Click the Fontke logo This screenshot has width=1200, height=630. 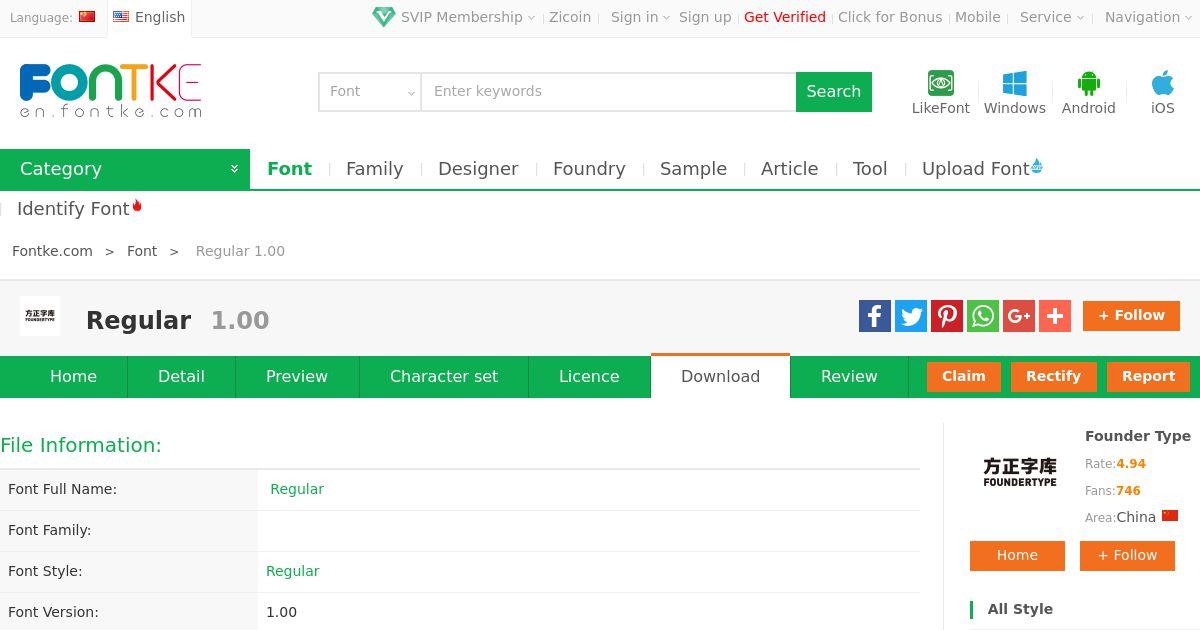pyautogui.click(x=110, y=91)
